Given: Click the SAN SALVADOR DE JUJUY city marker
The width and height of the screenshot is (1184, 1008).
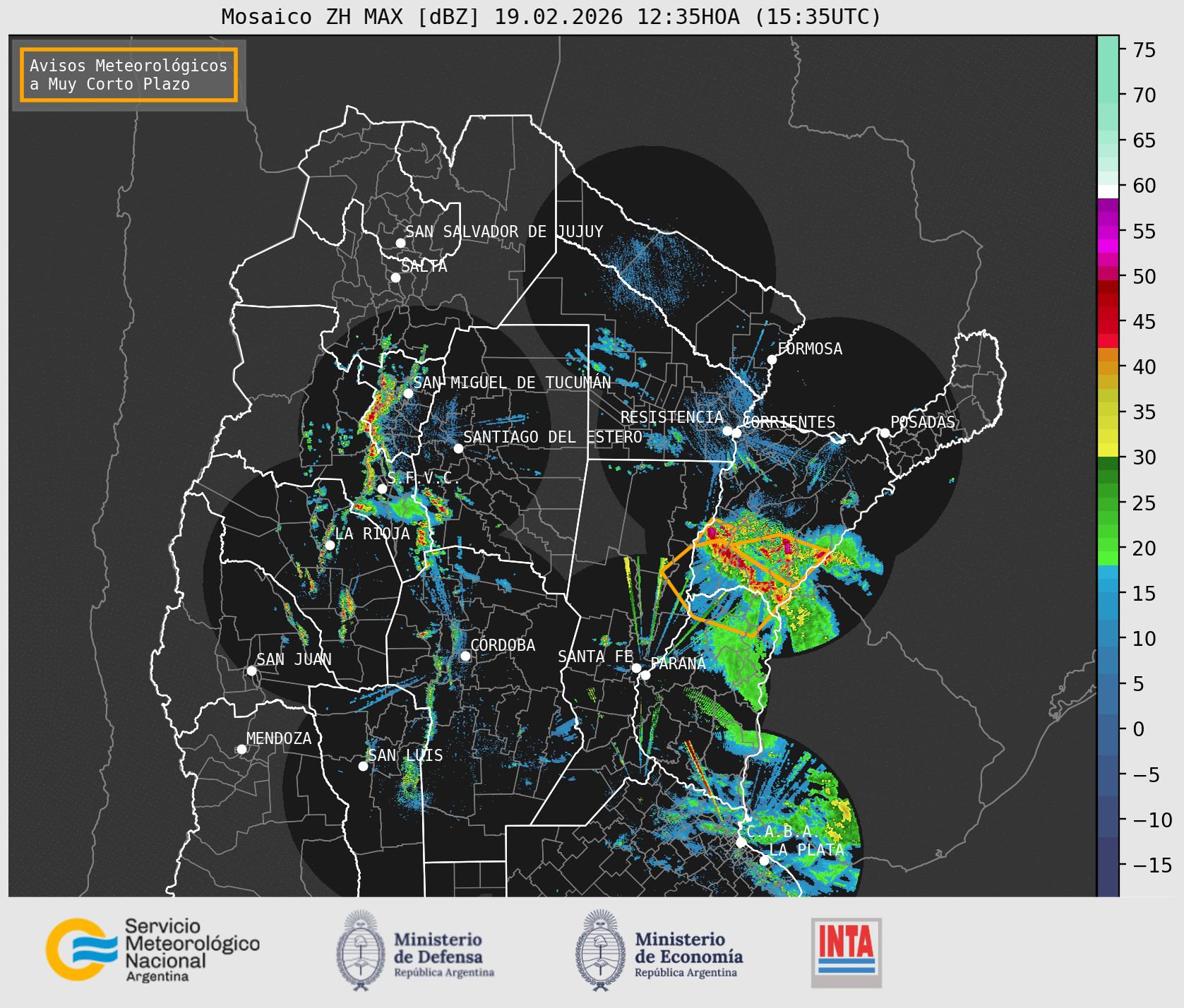Looking at the screenshot, I should pos(400,243).
